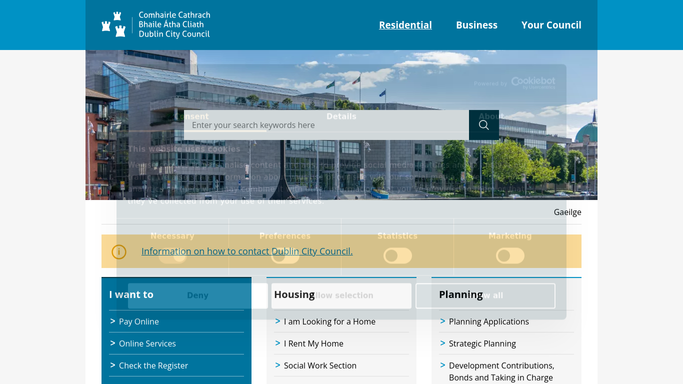Click the chevron beside Check the Register
Screen dimensions: 683x384
tap(112, 365)
